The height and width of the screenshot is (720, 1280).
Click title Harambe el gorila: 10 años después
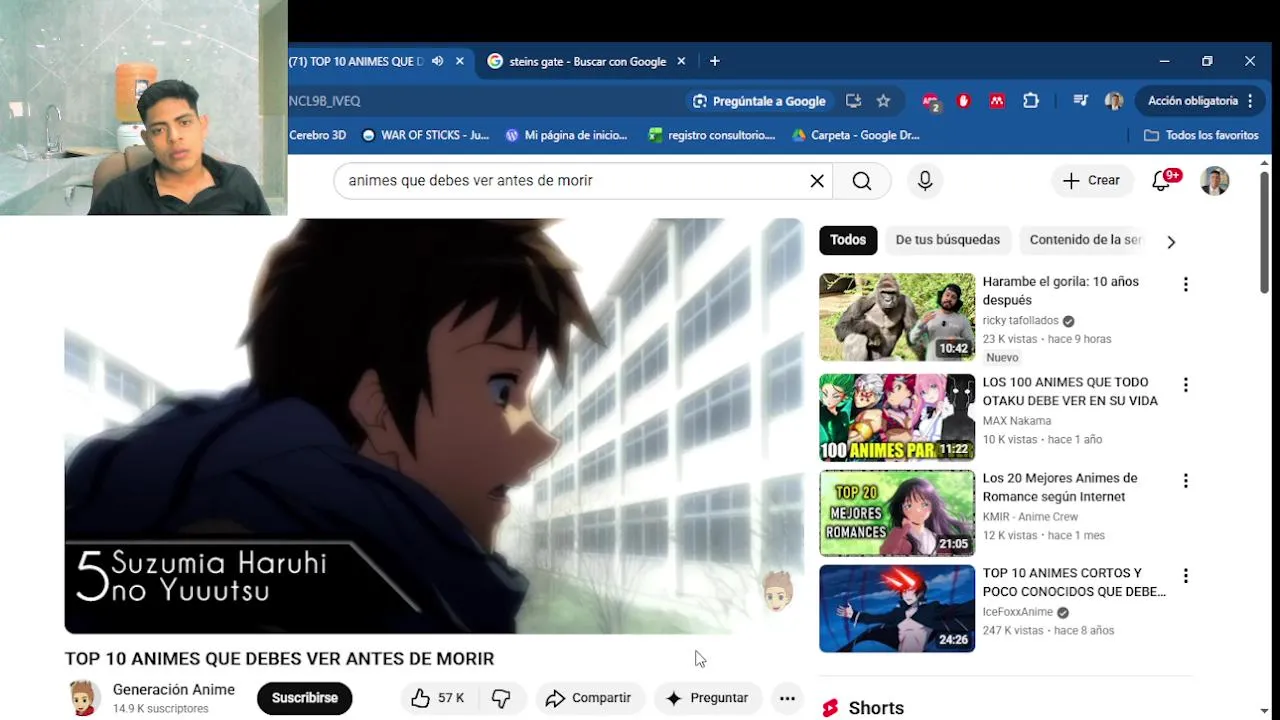pos(1060,291)
